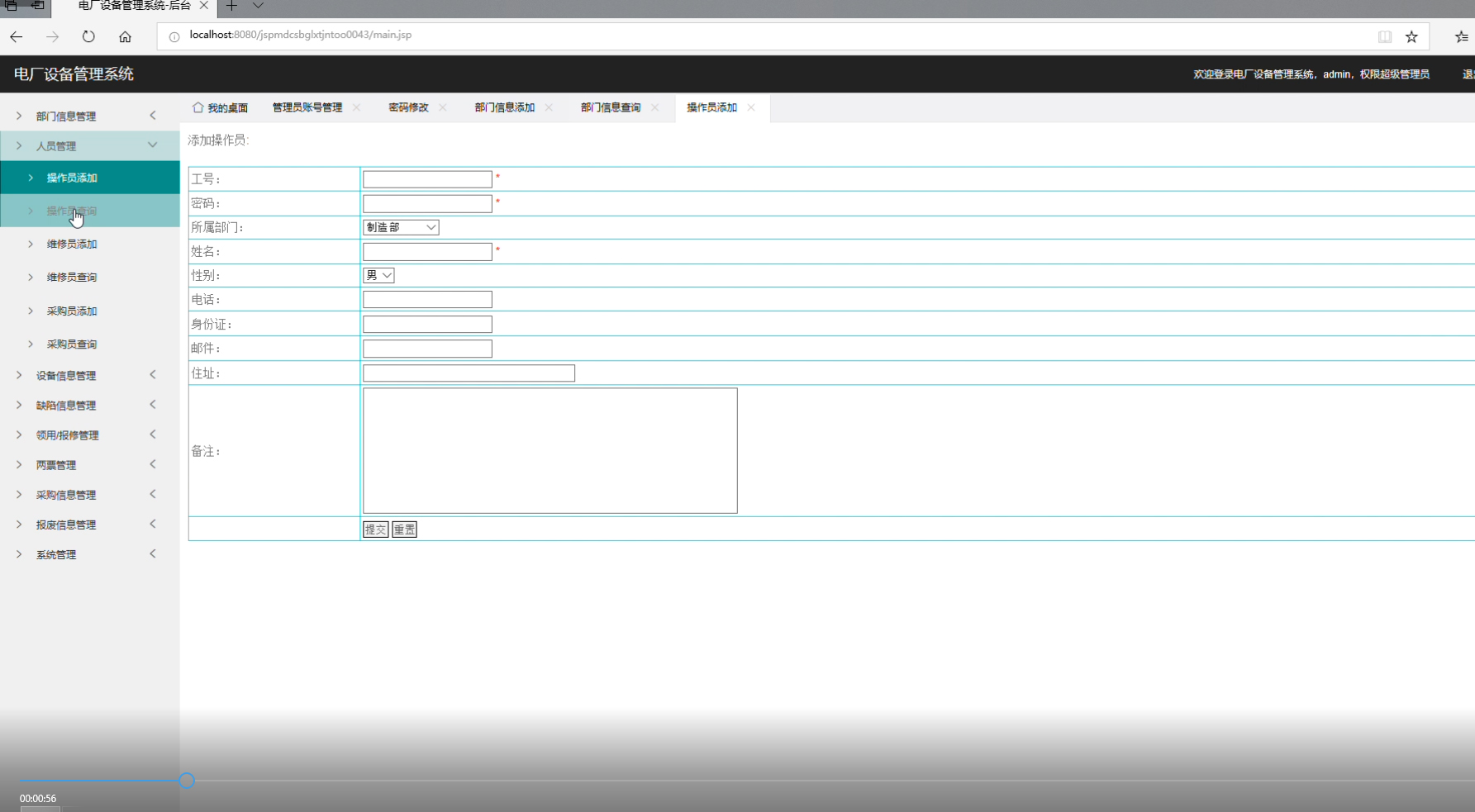Focus the 工号 input field
Viewport: 1475px width, 812px height.
click(427, 179)
